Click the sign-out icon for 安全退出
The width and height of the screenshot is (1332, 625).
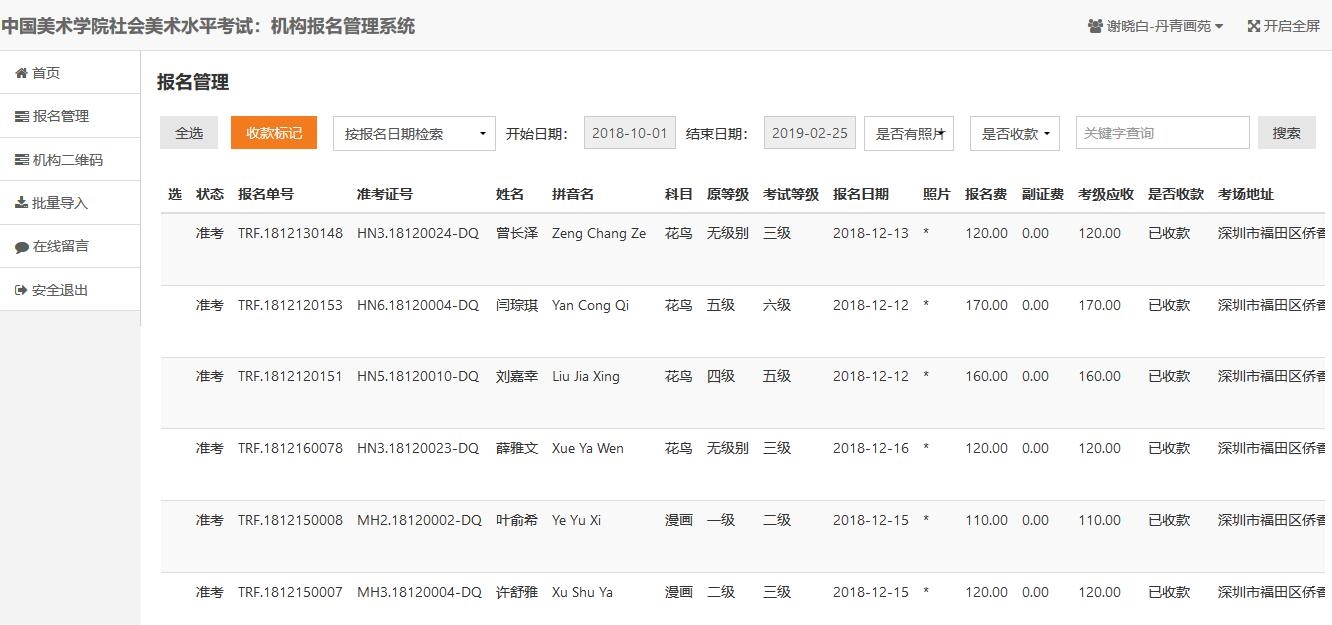(21, 290)
